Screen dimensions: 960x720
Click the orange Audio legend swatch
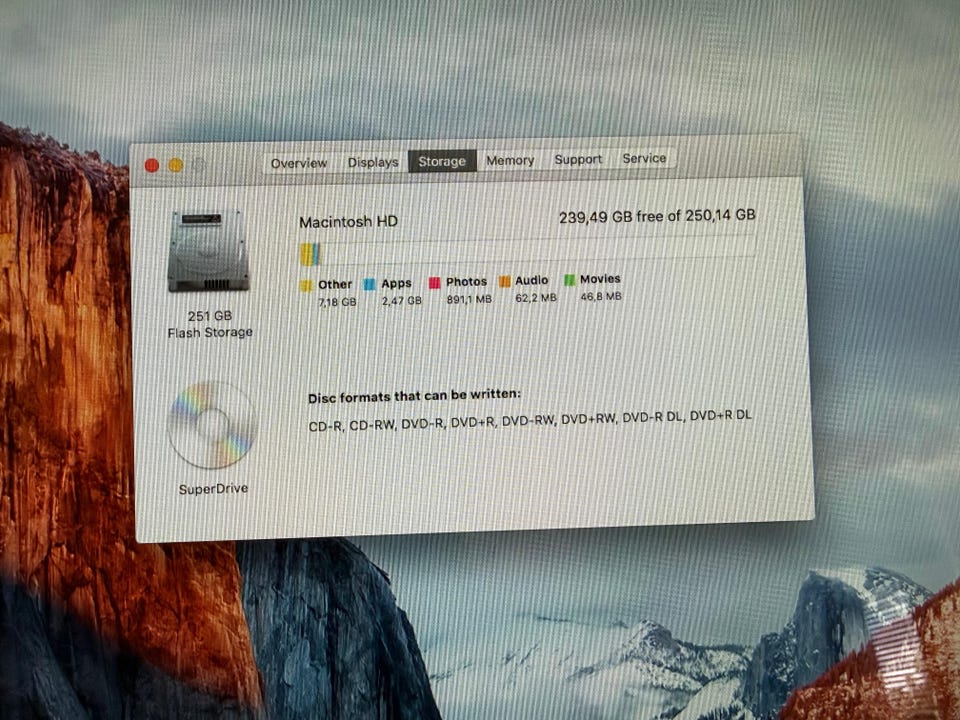coord(504,281)
